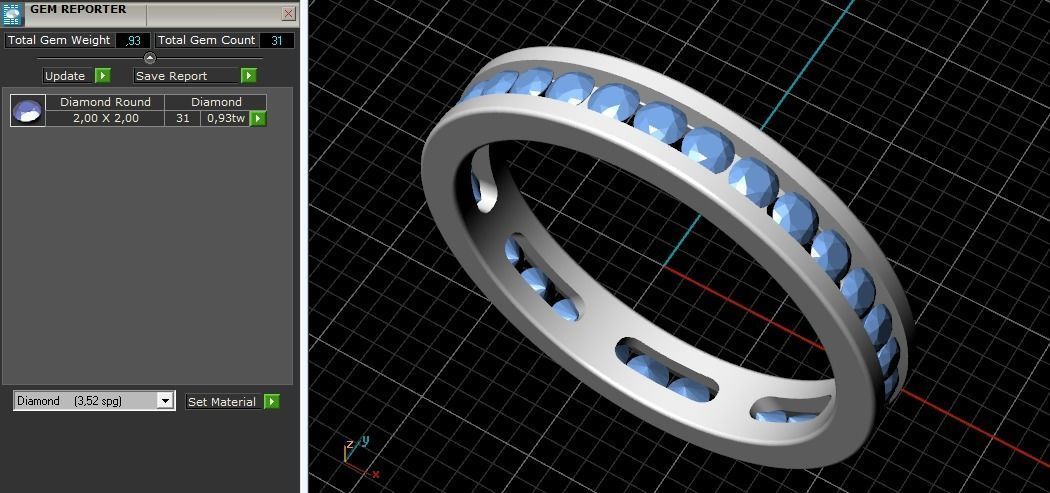The width and height of the screenshot is (1050, 493).
Task: Click the green arrow next to Set Material
Action: tap(271, 402)
